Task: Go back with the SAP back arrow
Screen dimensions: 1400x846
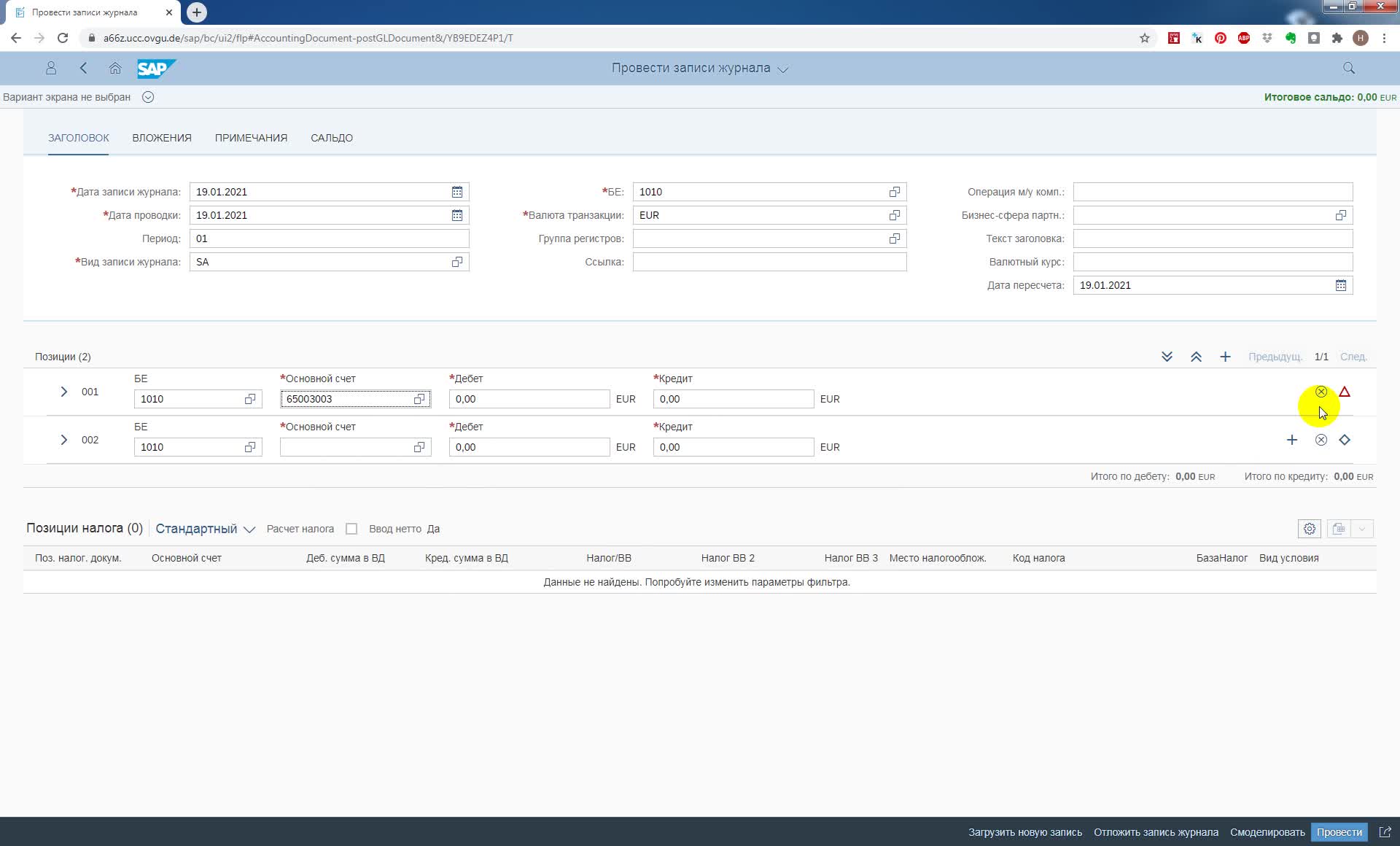Action: tap(83, 68)
